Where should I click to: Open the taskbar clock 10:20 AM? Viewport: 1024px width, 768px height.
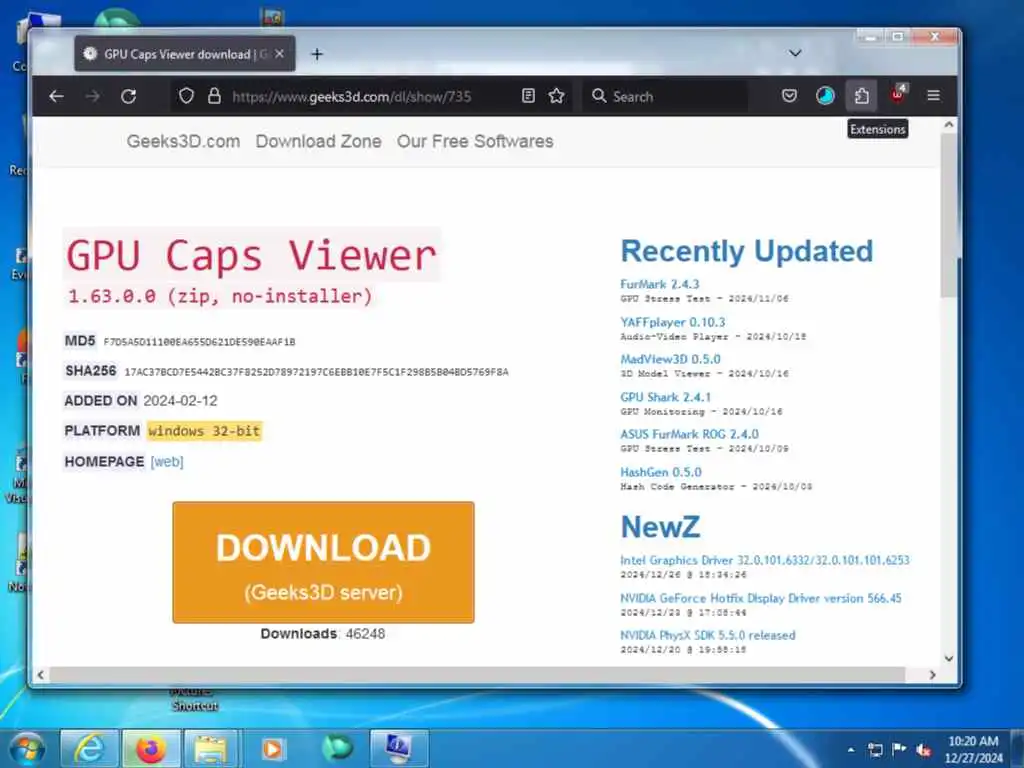[973, 749]
